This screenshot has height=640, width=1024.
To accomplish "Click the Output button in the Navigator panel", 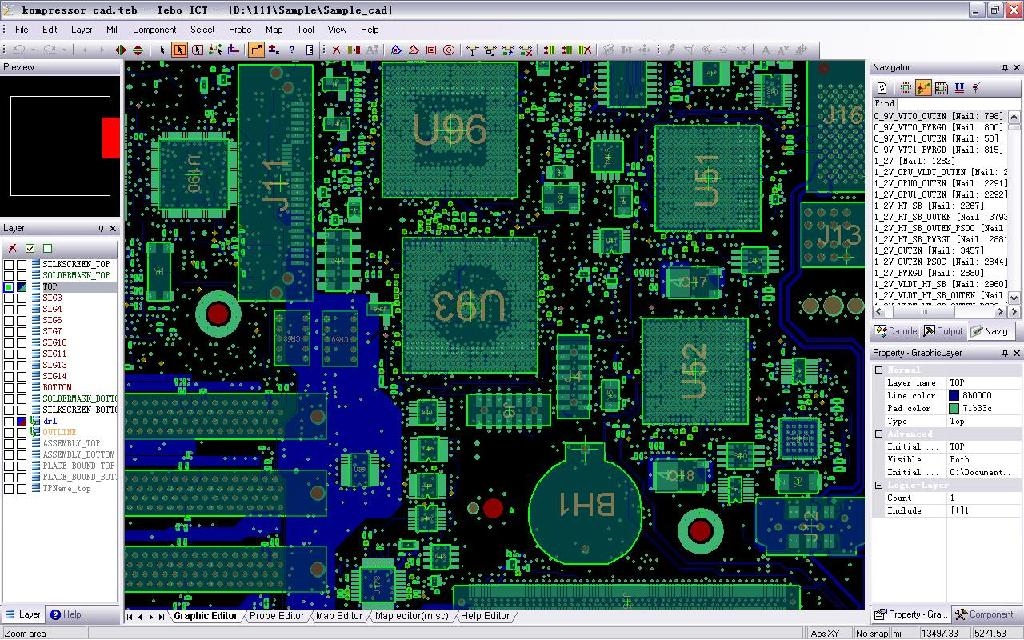I will tap(942, 328).
